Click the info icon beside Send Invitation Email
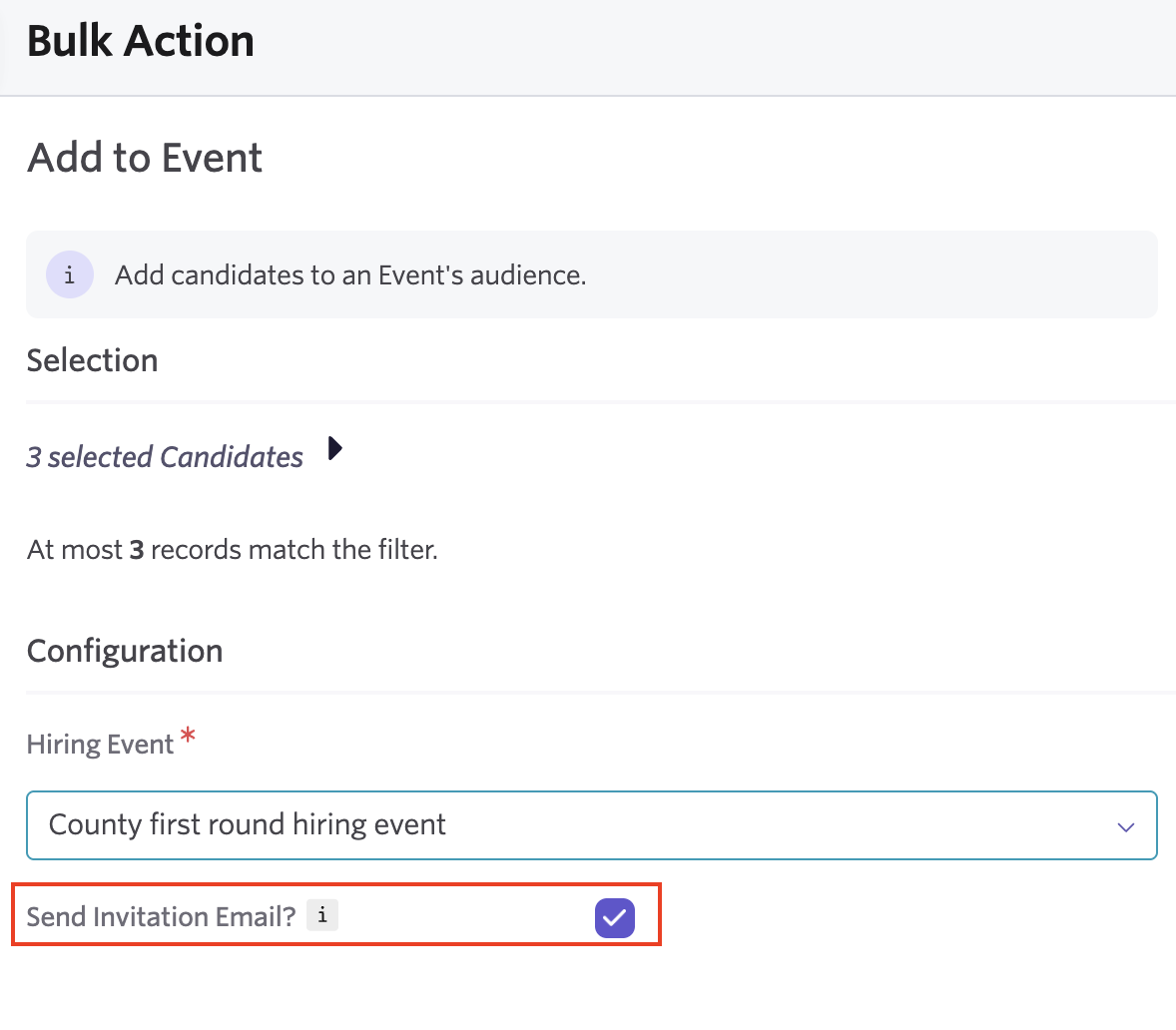Image resolution: width=1176 pixels, height=1030 pixels. click(x=322, y=915)
